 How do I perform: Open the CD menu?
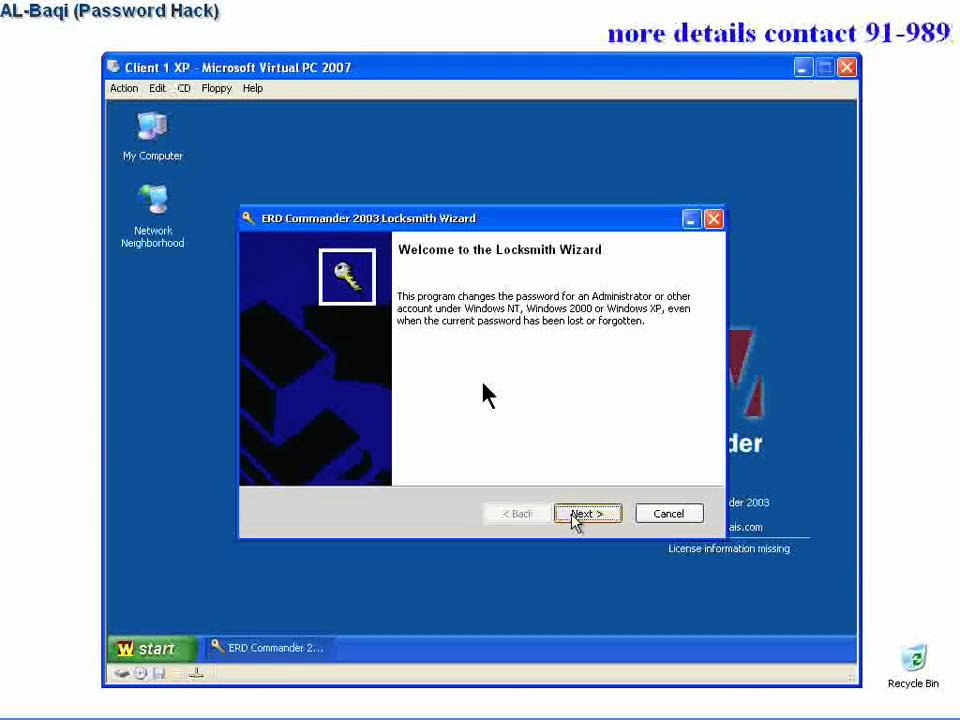pyautogui.click(x=184, y=88)
